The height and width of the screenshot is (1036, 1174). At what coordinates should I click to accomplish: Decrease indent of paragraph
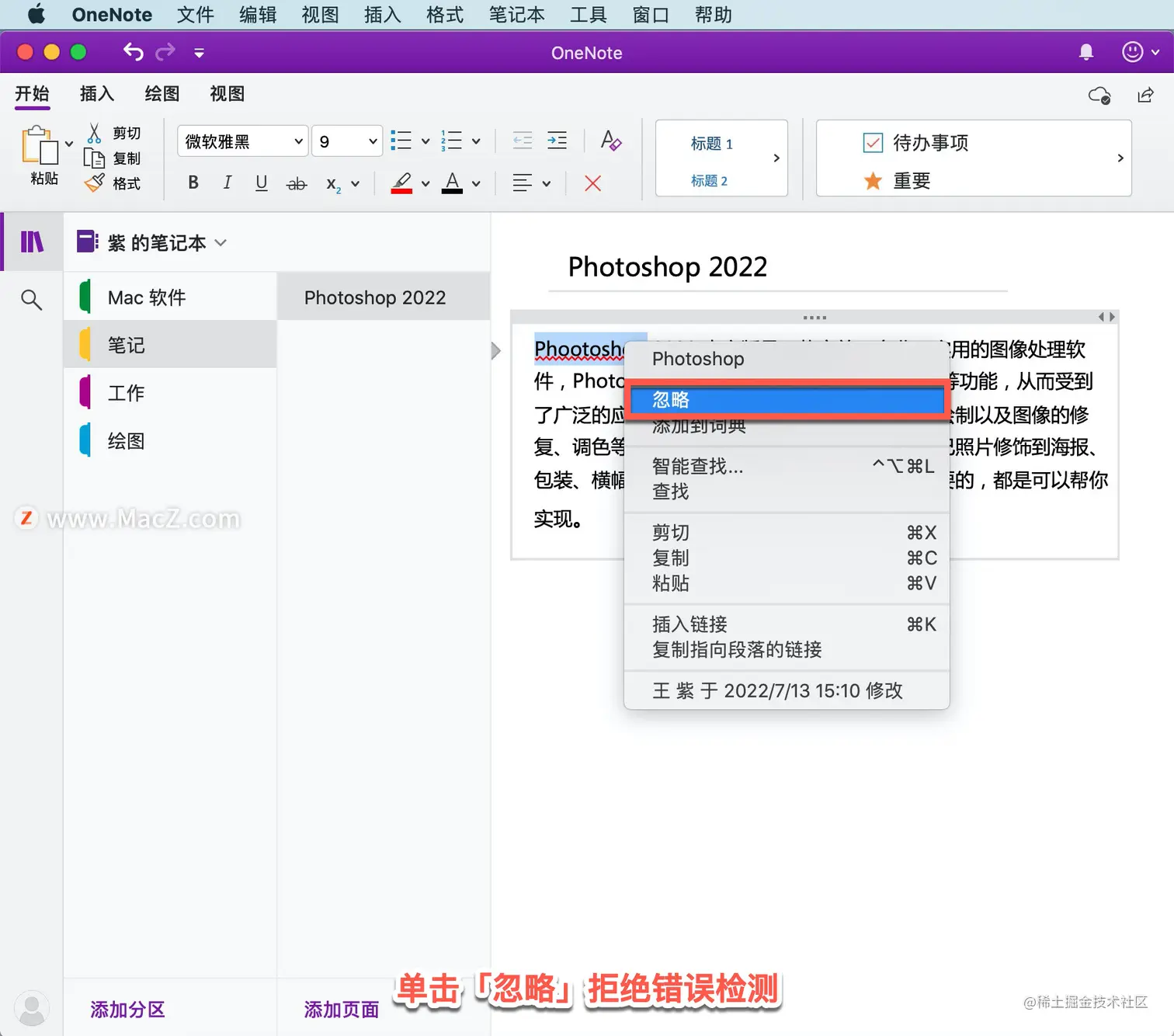click(x=523, y=141)
